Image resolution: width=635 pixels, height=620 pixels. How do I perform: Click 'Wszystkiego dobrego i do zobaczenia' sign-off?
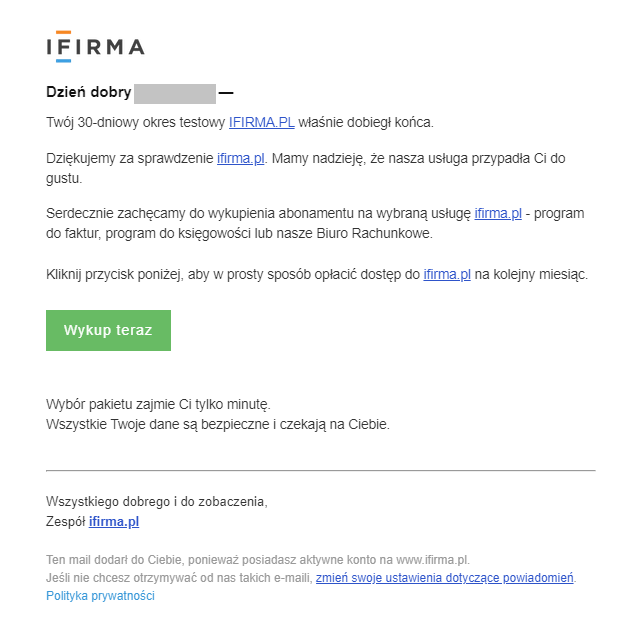156,502
